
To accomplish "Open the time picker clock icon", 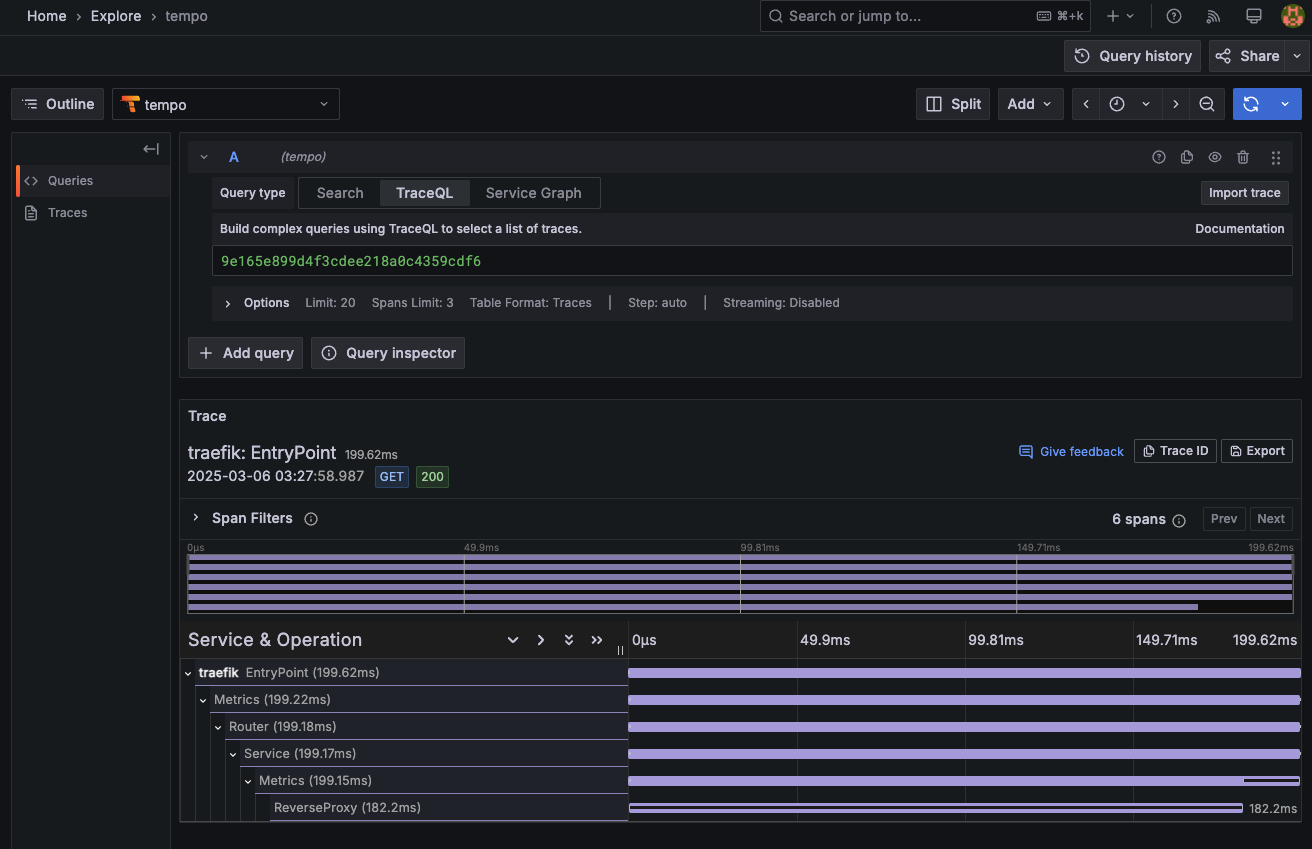I will pyautogui.click(x=1117, y=104).
